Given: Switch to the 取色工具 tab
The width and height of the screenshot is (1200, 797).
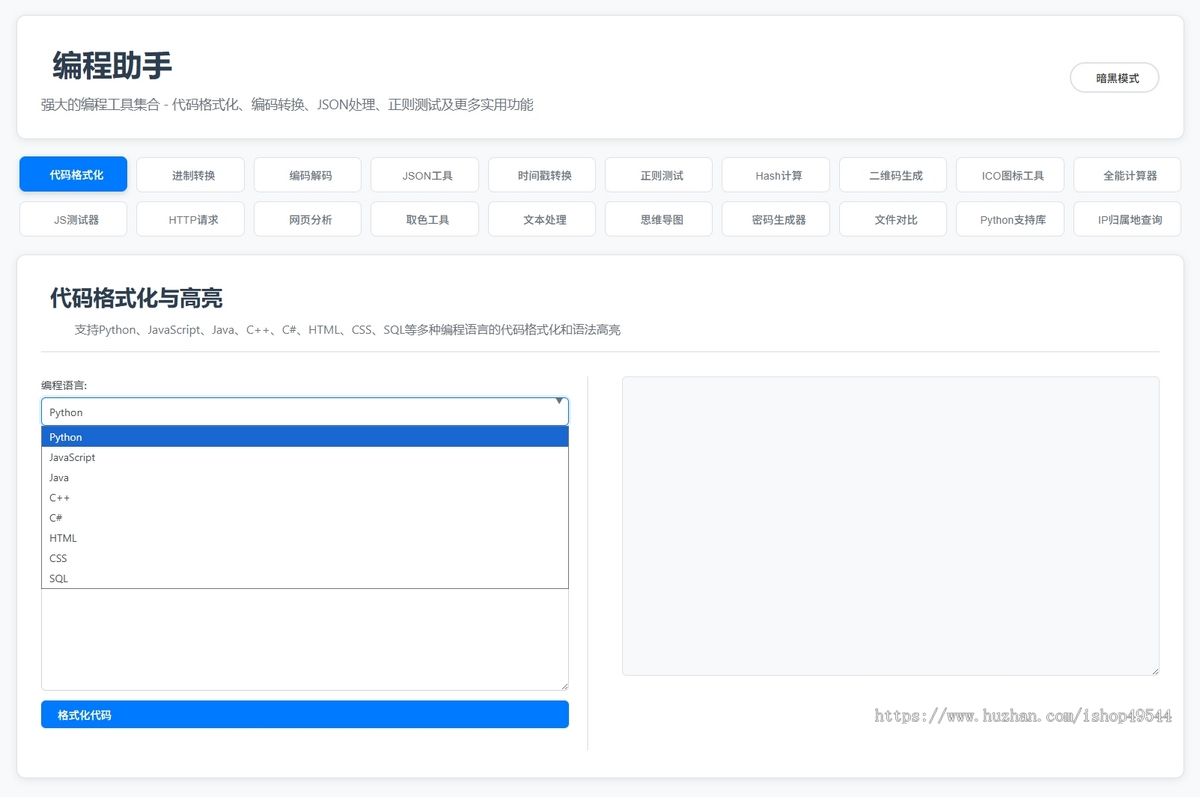Looking at the screenshot, I should (425, 219).
